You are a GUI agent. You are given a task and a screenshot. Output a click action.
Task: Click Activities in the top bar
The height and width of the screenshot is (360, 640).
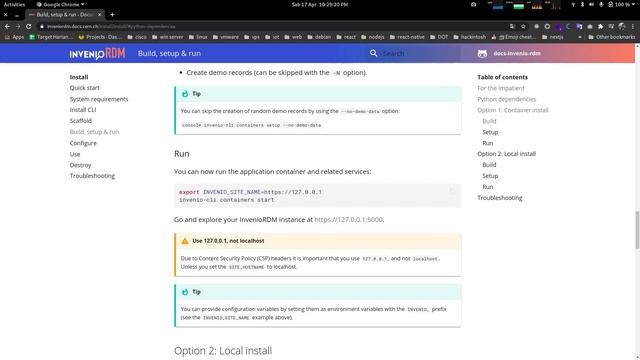click(x=14, y=4)
